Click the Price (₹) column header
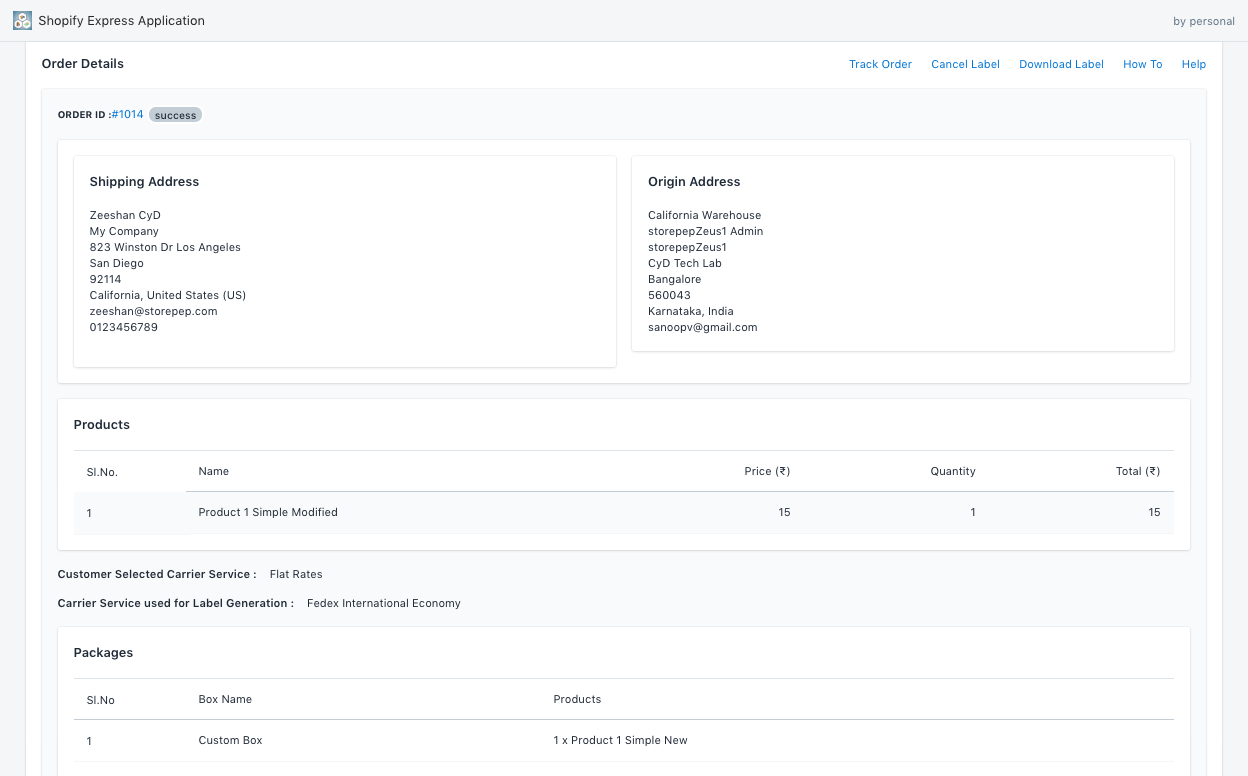The width and height of the screenshot is (1248, 776). [x=767, y=471]
